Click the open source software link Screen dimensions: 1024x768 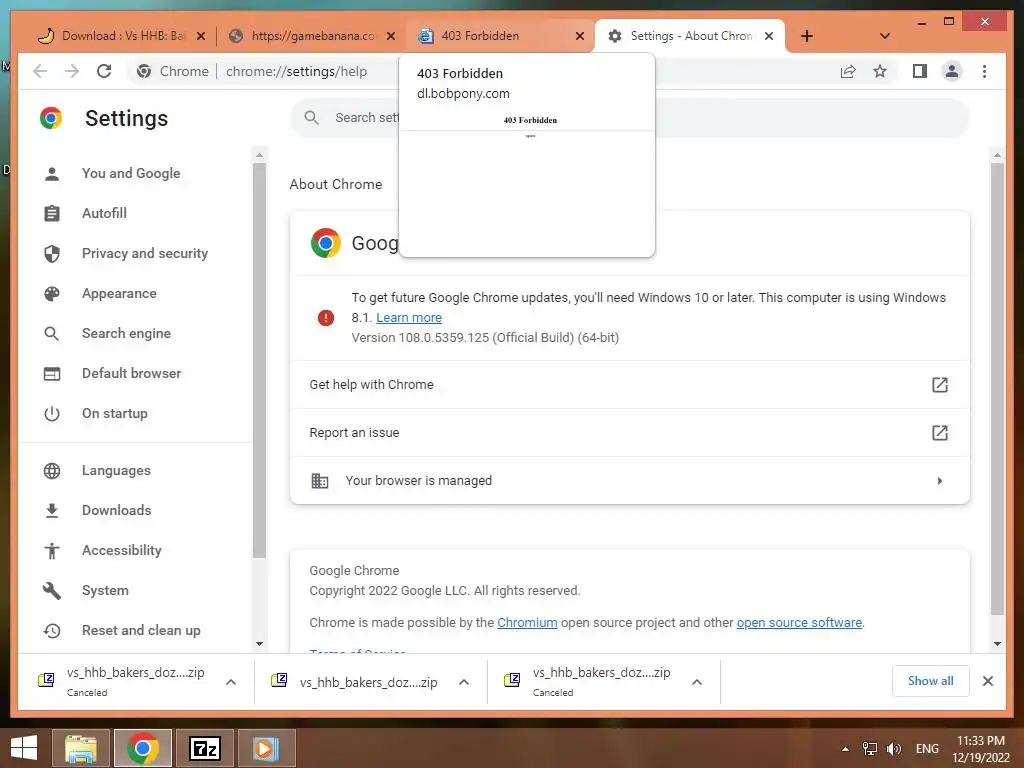pyautogui.click(x=799, y=622)
